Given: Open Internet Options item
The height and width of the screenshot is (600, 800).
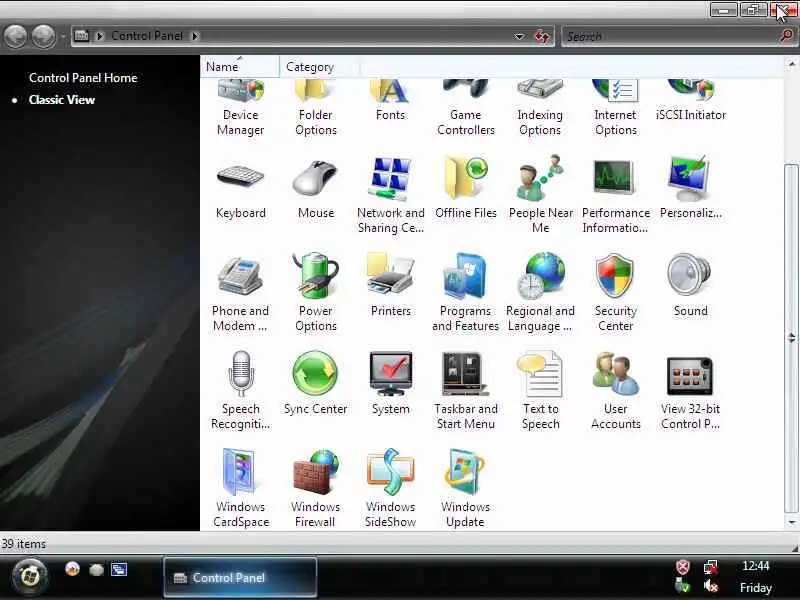Looking at the screenshot, I should click(615, 108).
